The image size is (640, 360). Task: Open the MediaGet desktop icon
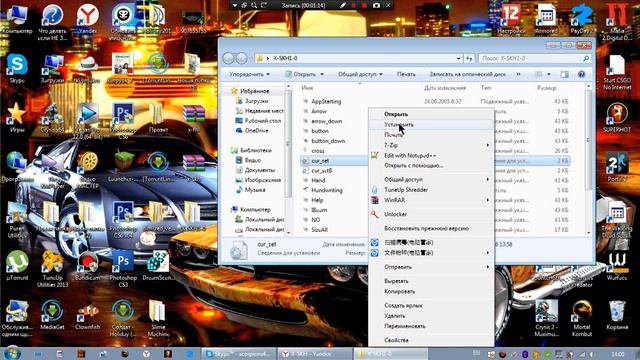[52, 315]
